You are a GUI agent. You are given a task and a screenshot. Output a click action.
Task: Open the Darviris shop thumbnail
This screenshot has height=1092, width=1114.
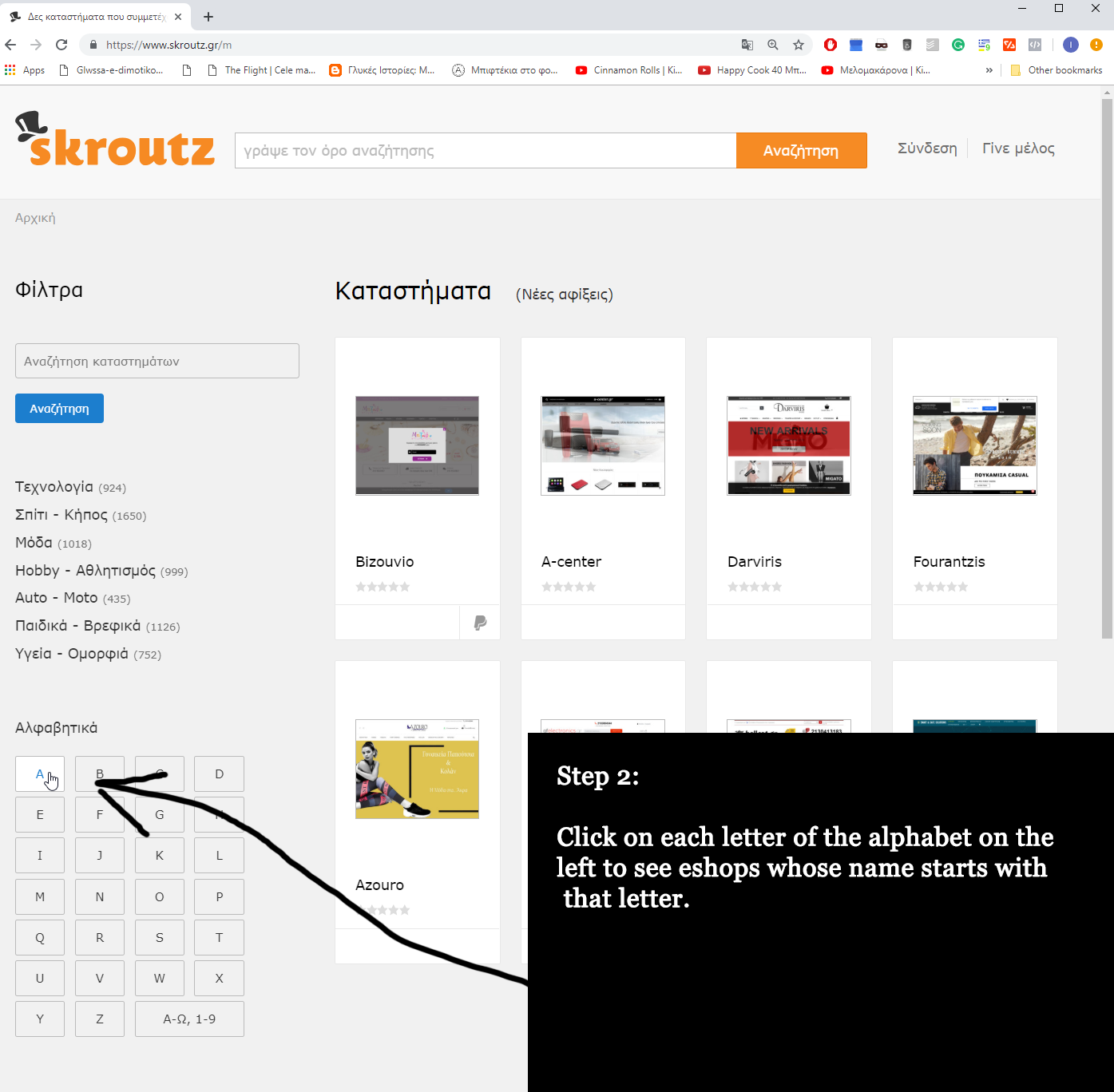(789, 445)
